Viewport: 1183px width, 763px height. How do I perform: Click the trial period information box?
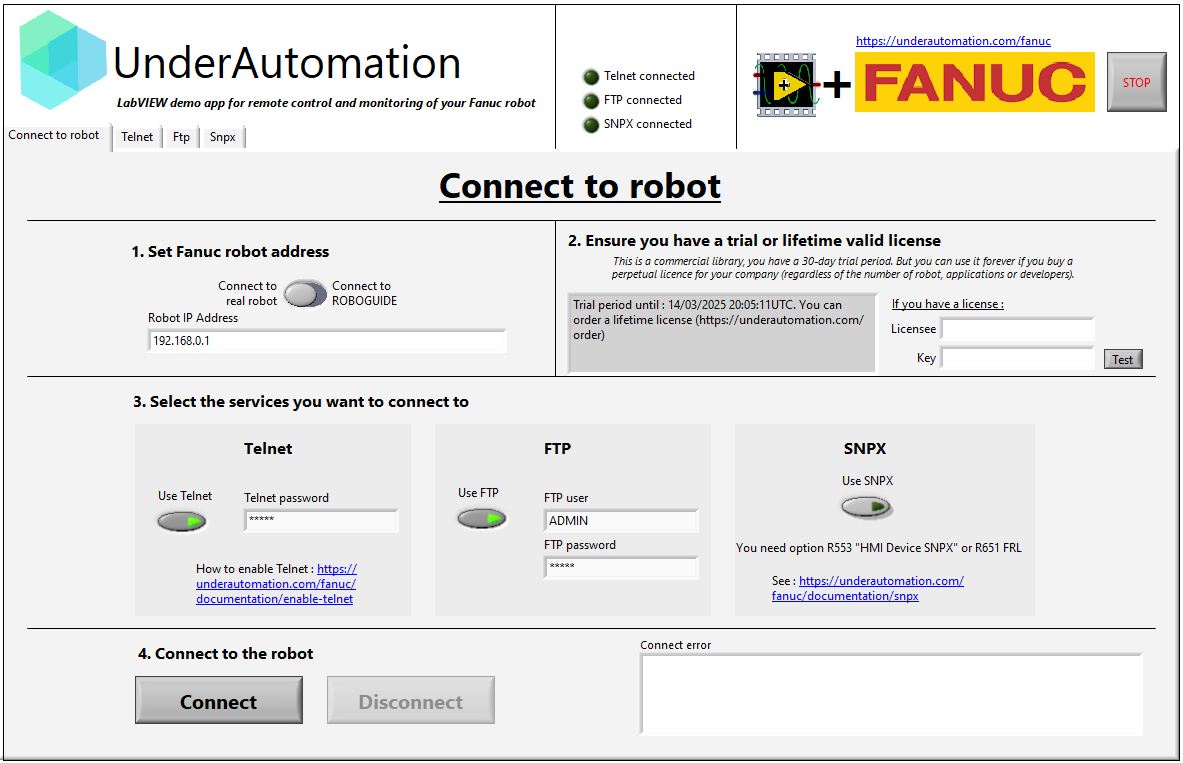coord(722,332)
